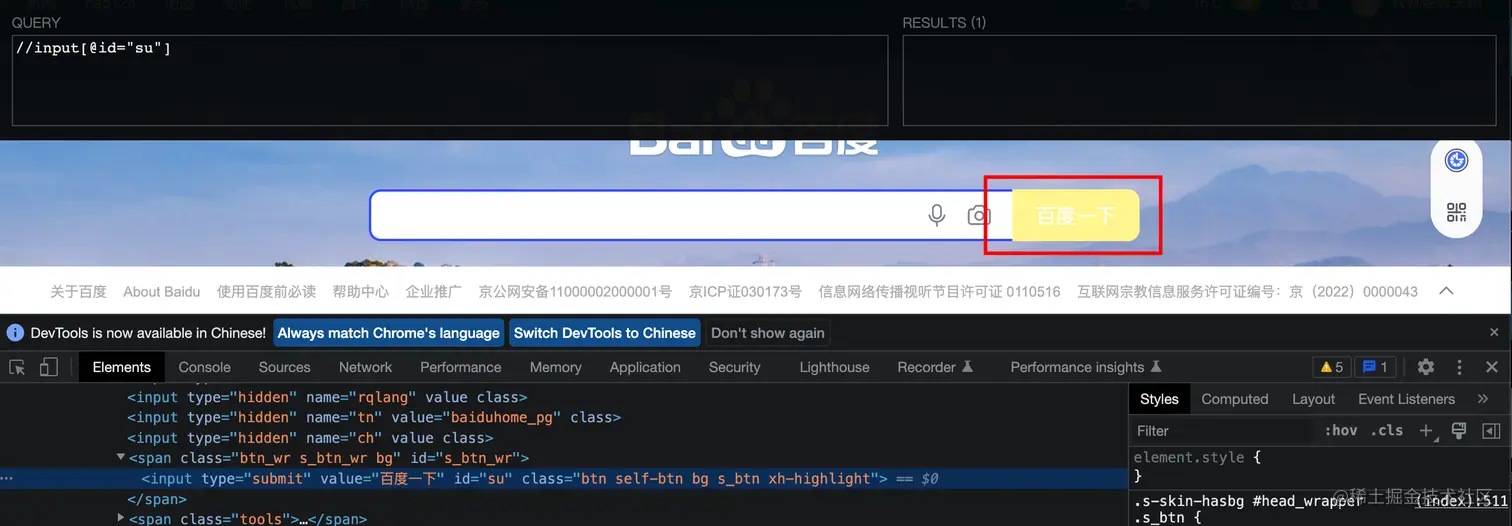The width and height of the screenshot is (1512, 526).
Task: Click the Don't show again button
Action: coord(767,333)
